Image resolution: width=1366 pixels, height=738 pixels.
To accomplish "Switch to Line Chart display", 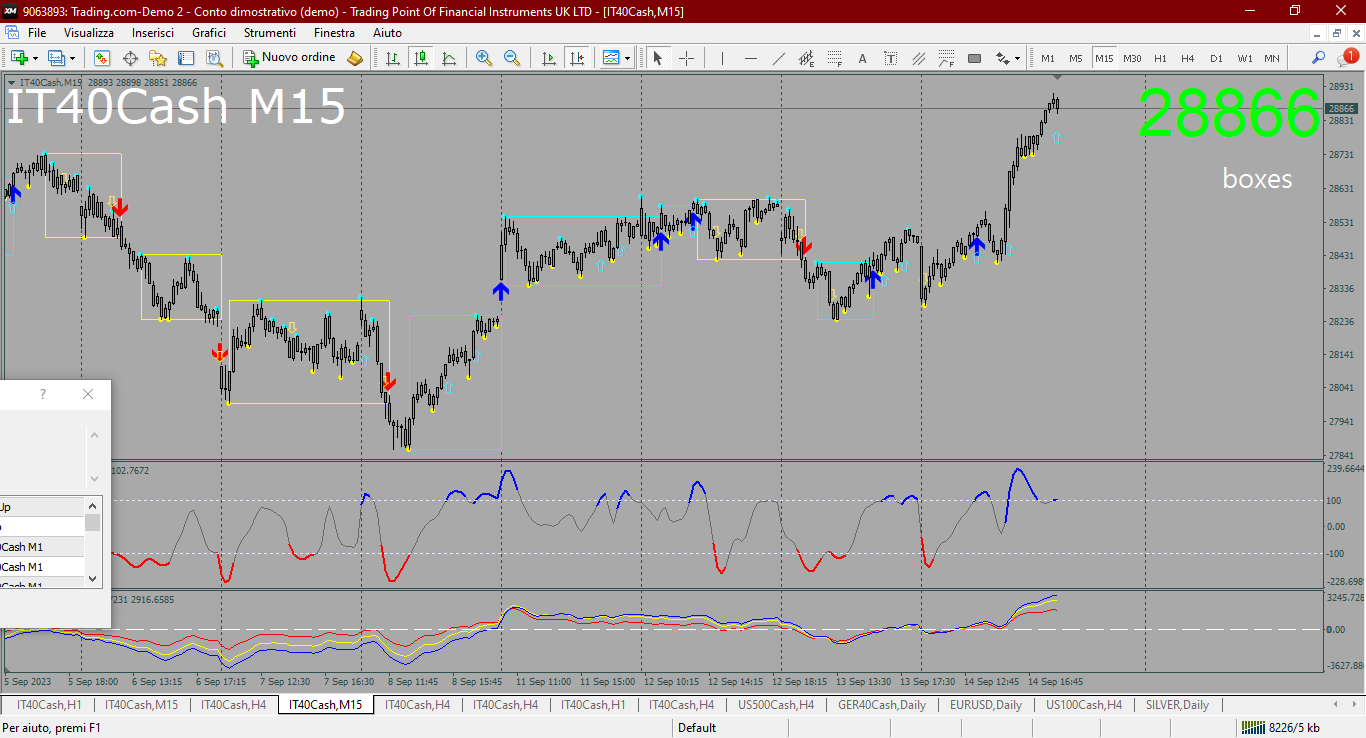I will pyautogui.click(x=449, y=58).
